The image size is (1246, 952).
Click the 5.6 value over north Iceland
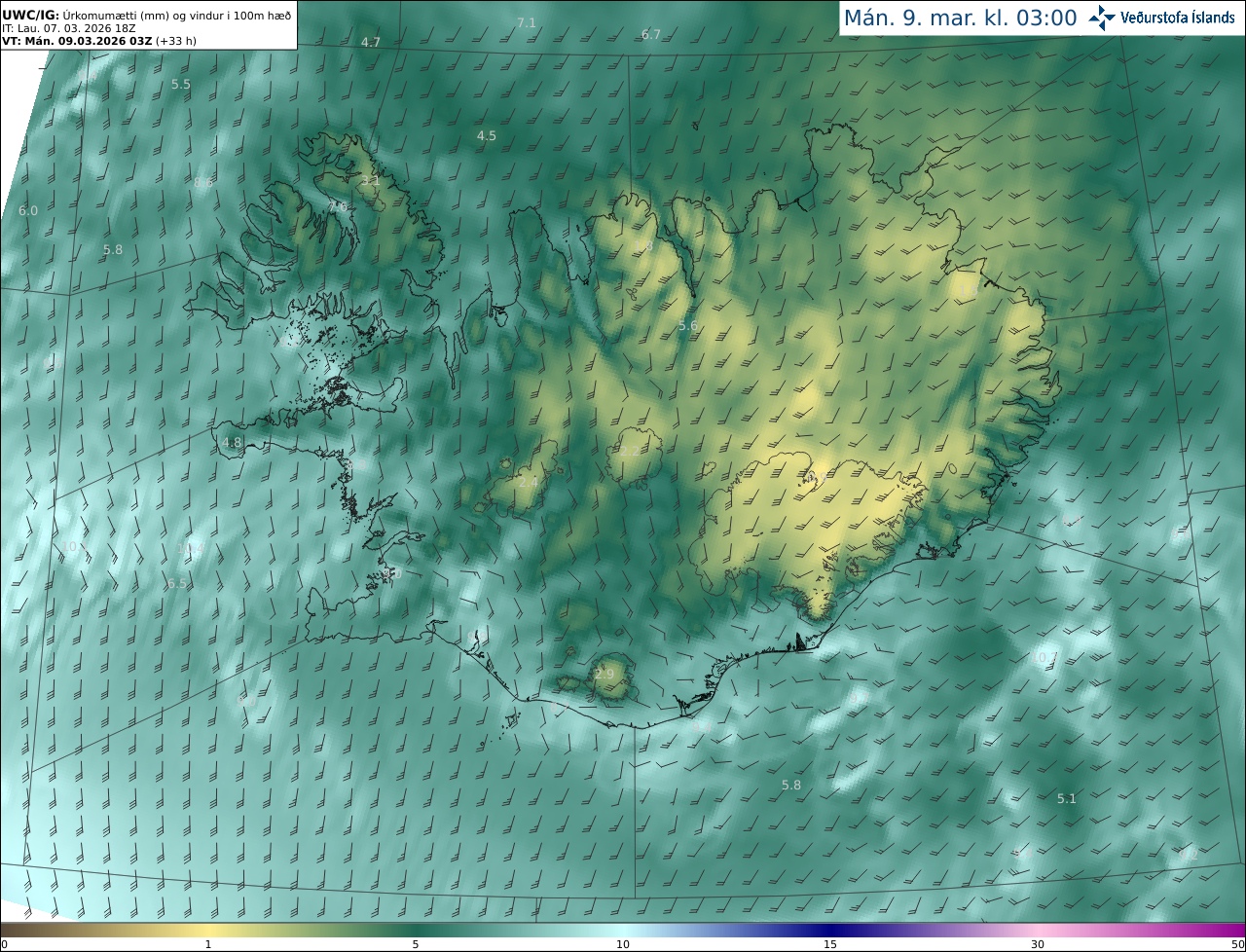click(688, 326)
